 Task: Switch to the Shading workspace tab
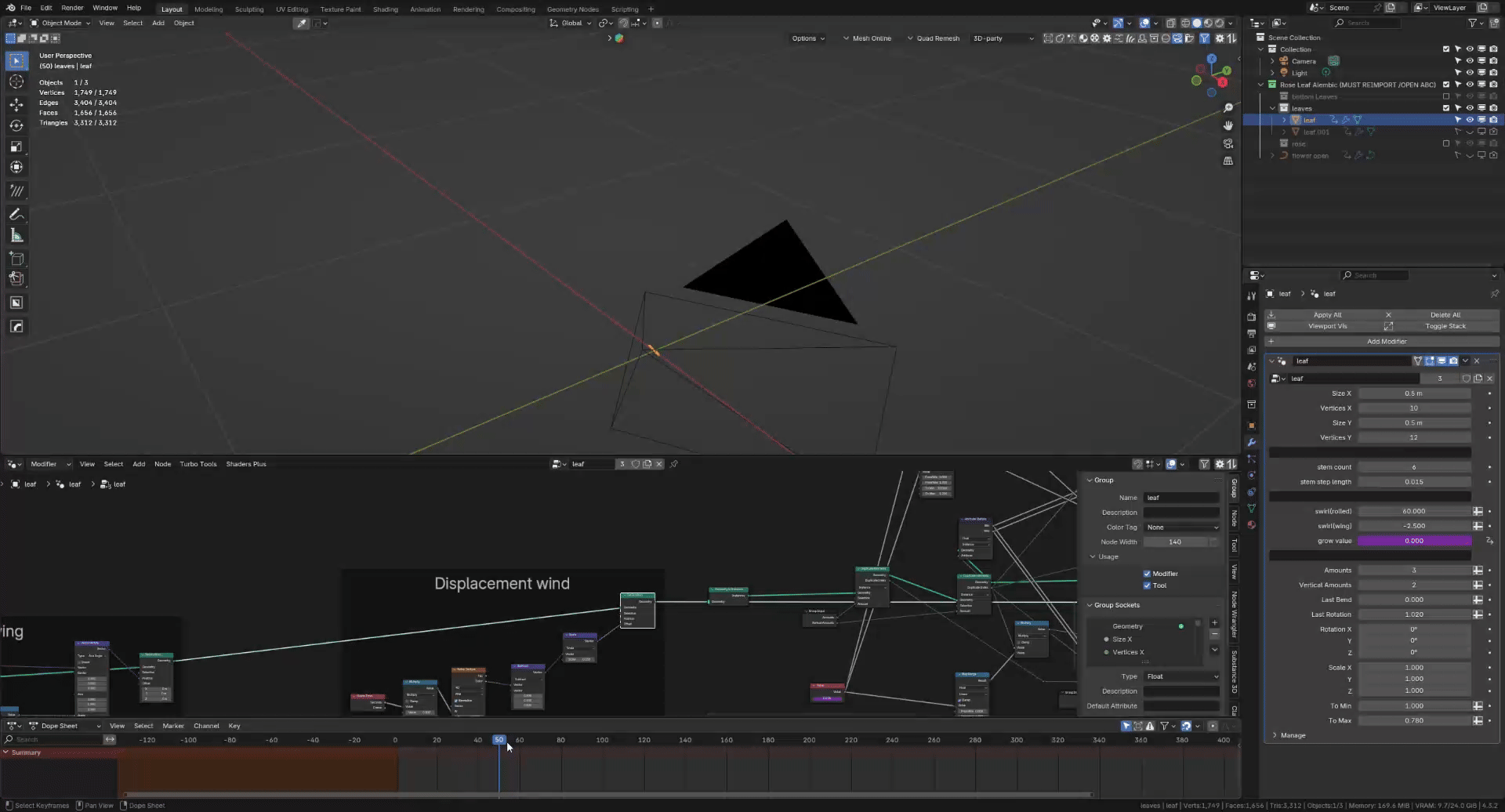point(385,9)
